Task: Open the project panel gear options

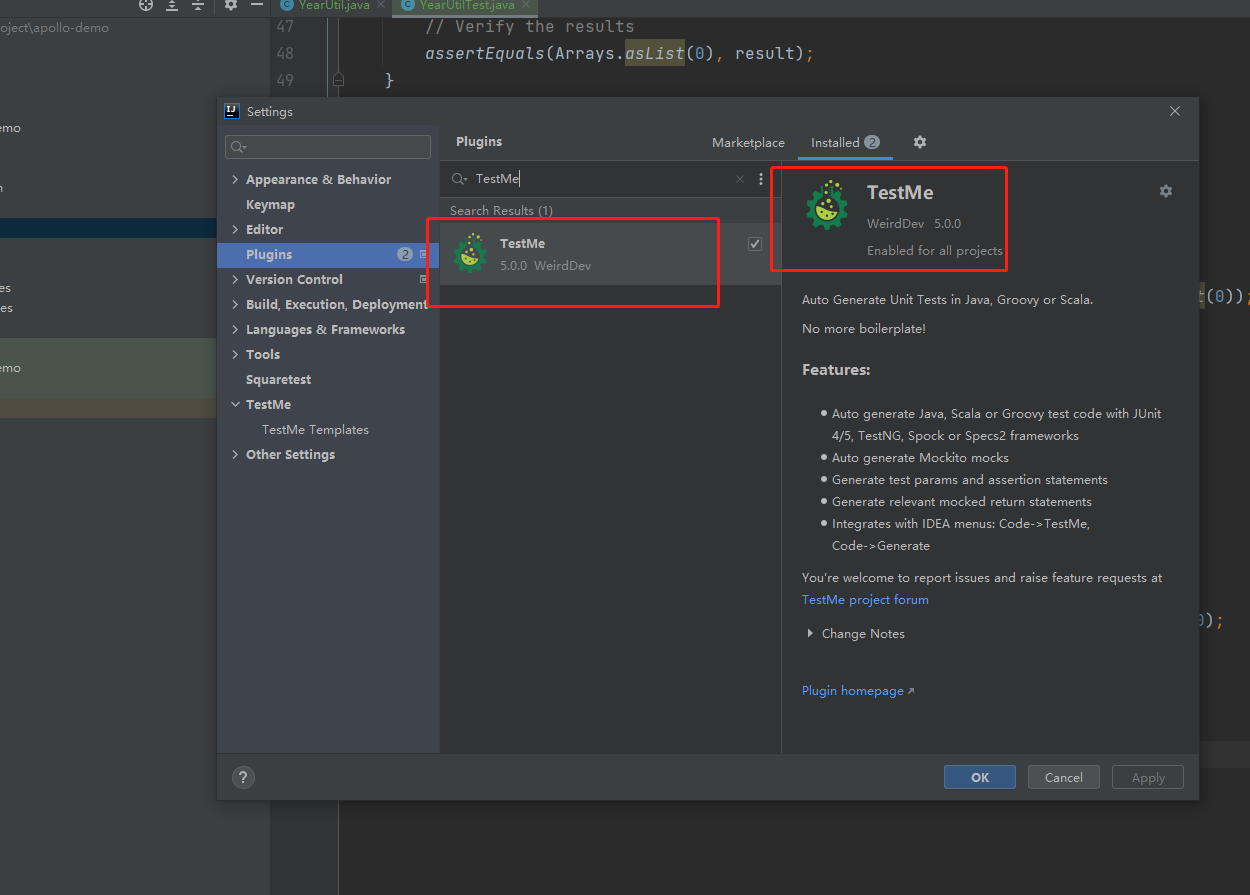Action: pos(231,5)
